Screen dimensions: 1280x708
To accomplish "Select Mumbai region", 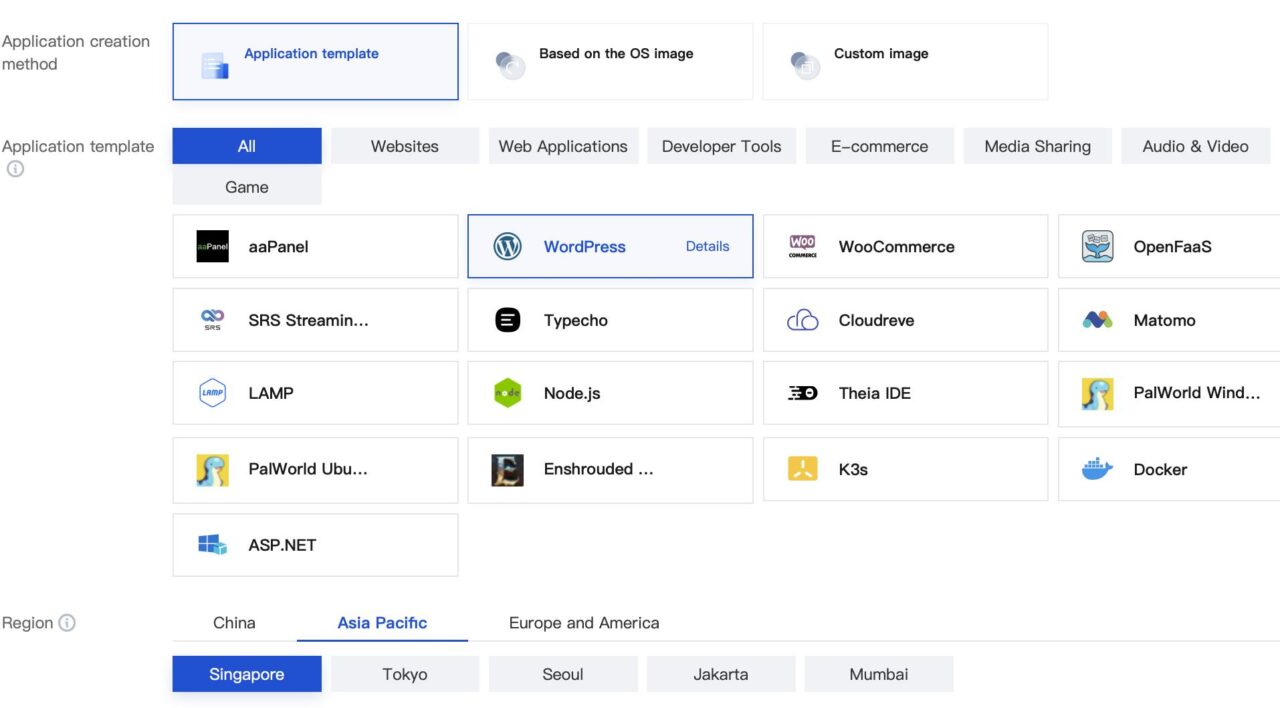I will click(x=879, y=674).
